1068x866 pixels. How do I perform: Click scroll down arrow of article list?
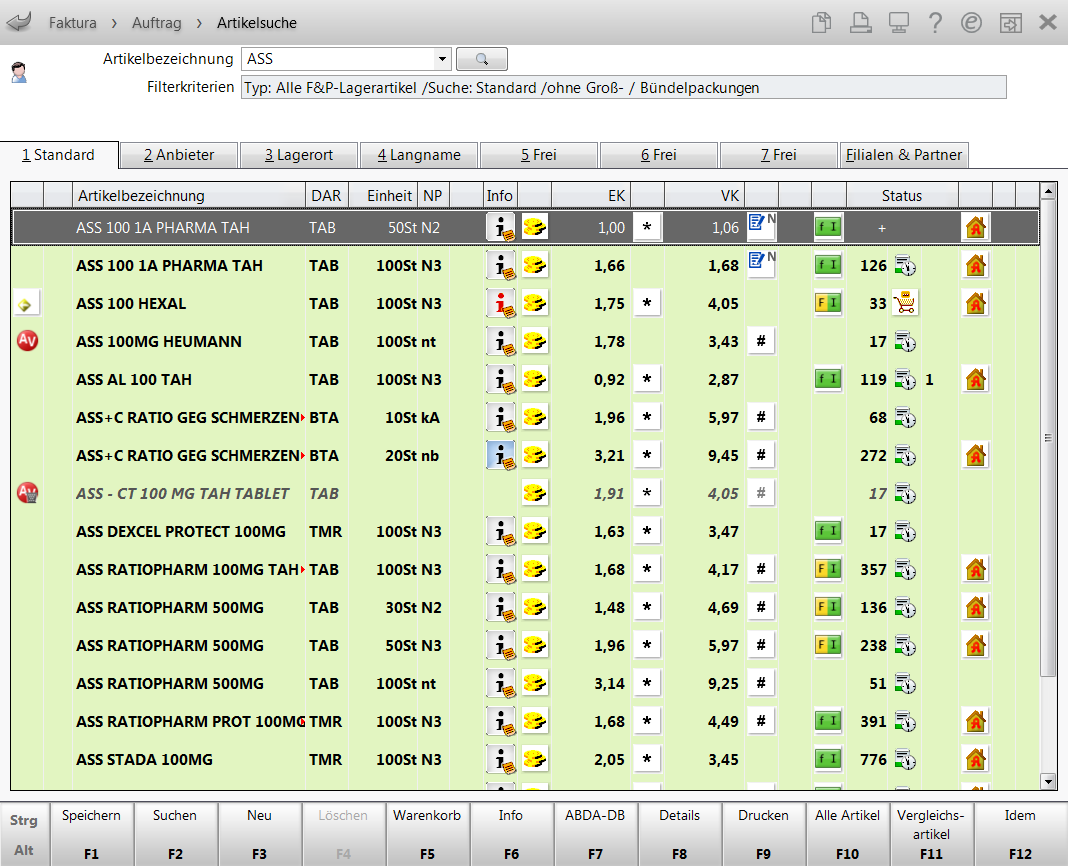coord(1048,782)
